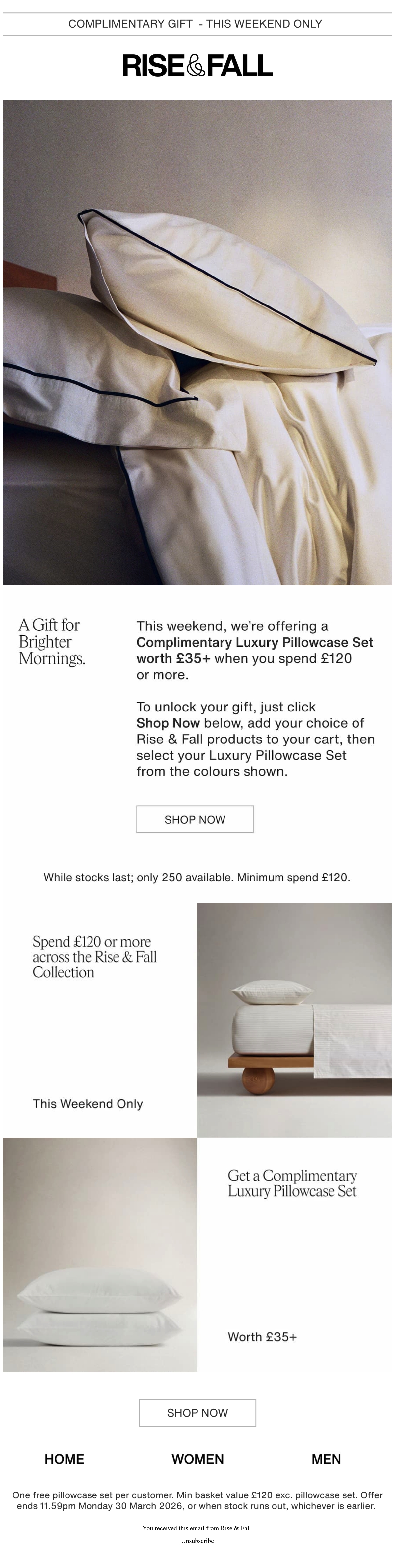Screen dimensions: 395x1568
Task: Click the piped pillowcase hero image
Action: tap(197, 343)
